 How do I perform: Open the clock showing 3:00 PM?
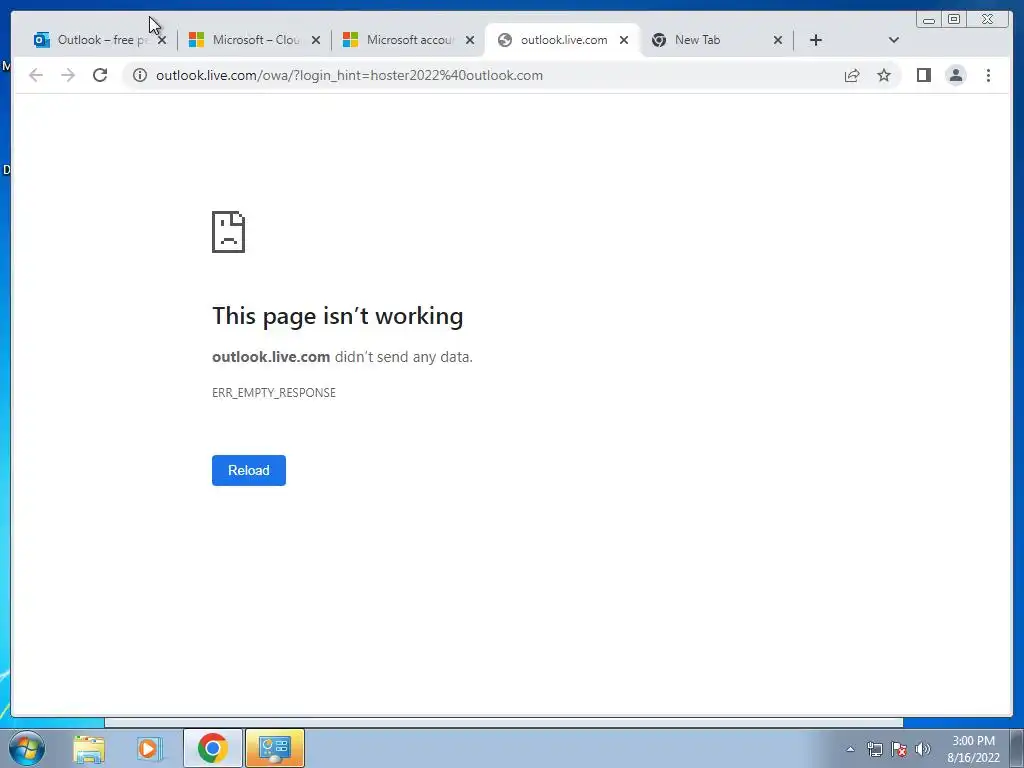(973, 749)
